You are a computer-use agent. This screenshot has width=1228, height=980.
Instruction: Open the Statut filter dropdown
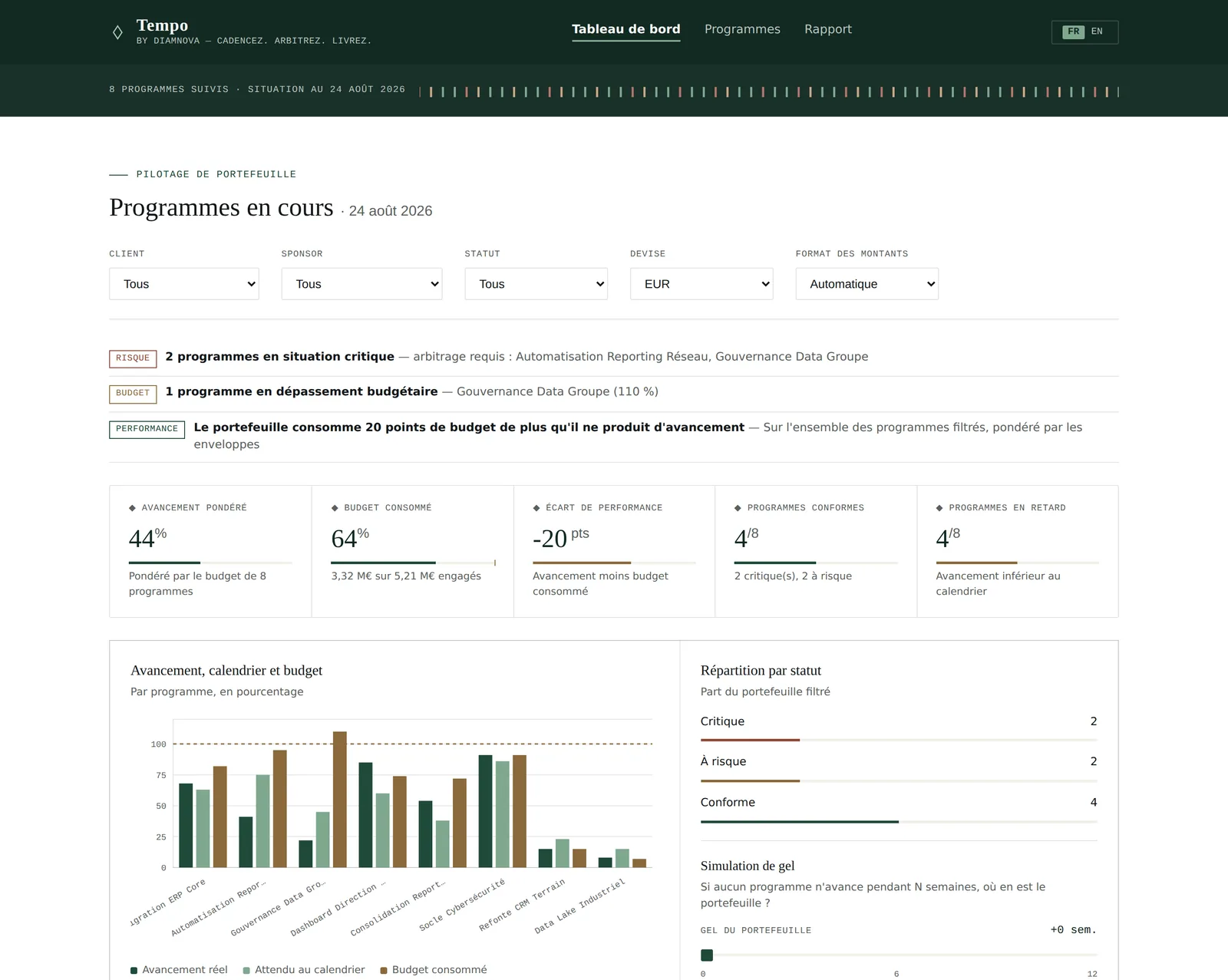(x=536, y=284)
